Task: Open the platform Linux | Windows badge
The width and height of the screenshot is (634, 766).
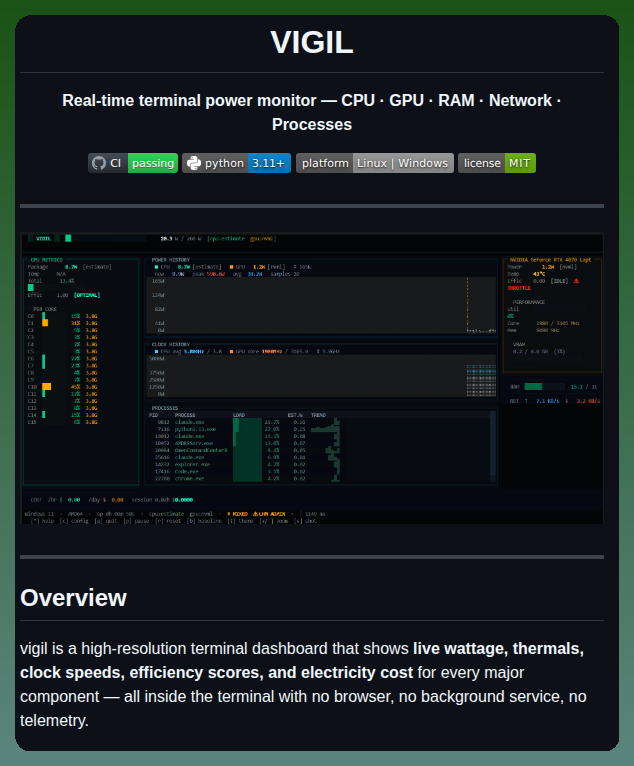Action: pyautogui.click(x=375, y=163)
